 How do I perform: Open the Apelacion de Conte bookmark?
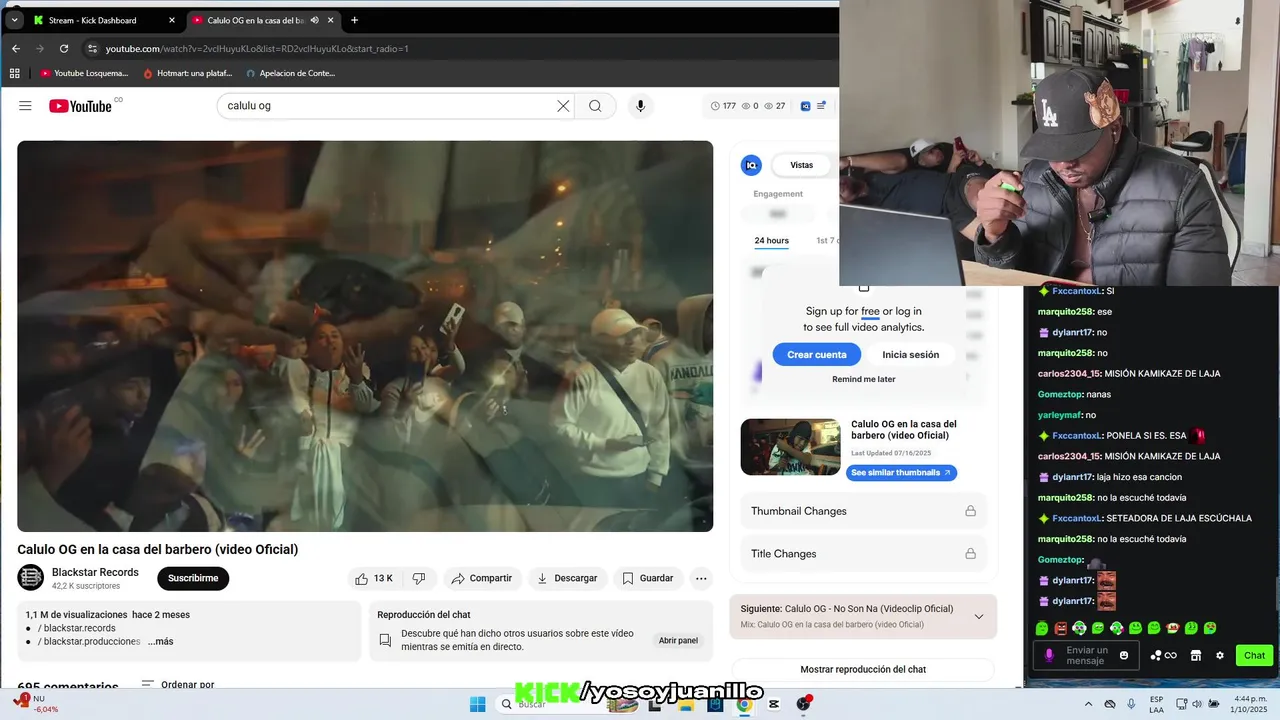290,73
